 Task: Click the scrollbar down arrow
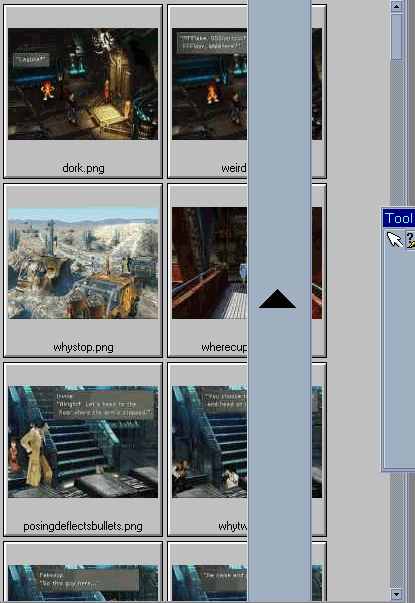pyautogui.click(x=396, y=594)
